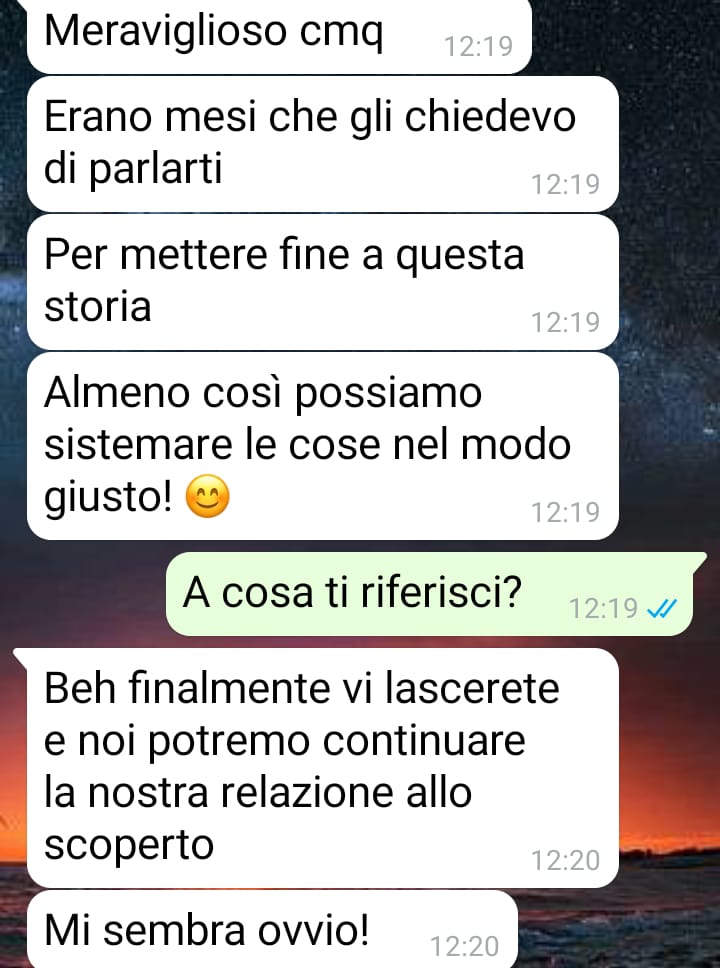Click the timestamp beside the word 'storia'
Viewport: 720px width, 968px height.
(566, 322)
